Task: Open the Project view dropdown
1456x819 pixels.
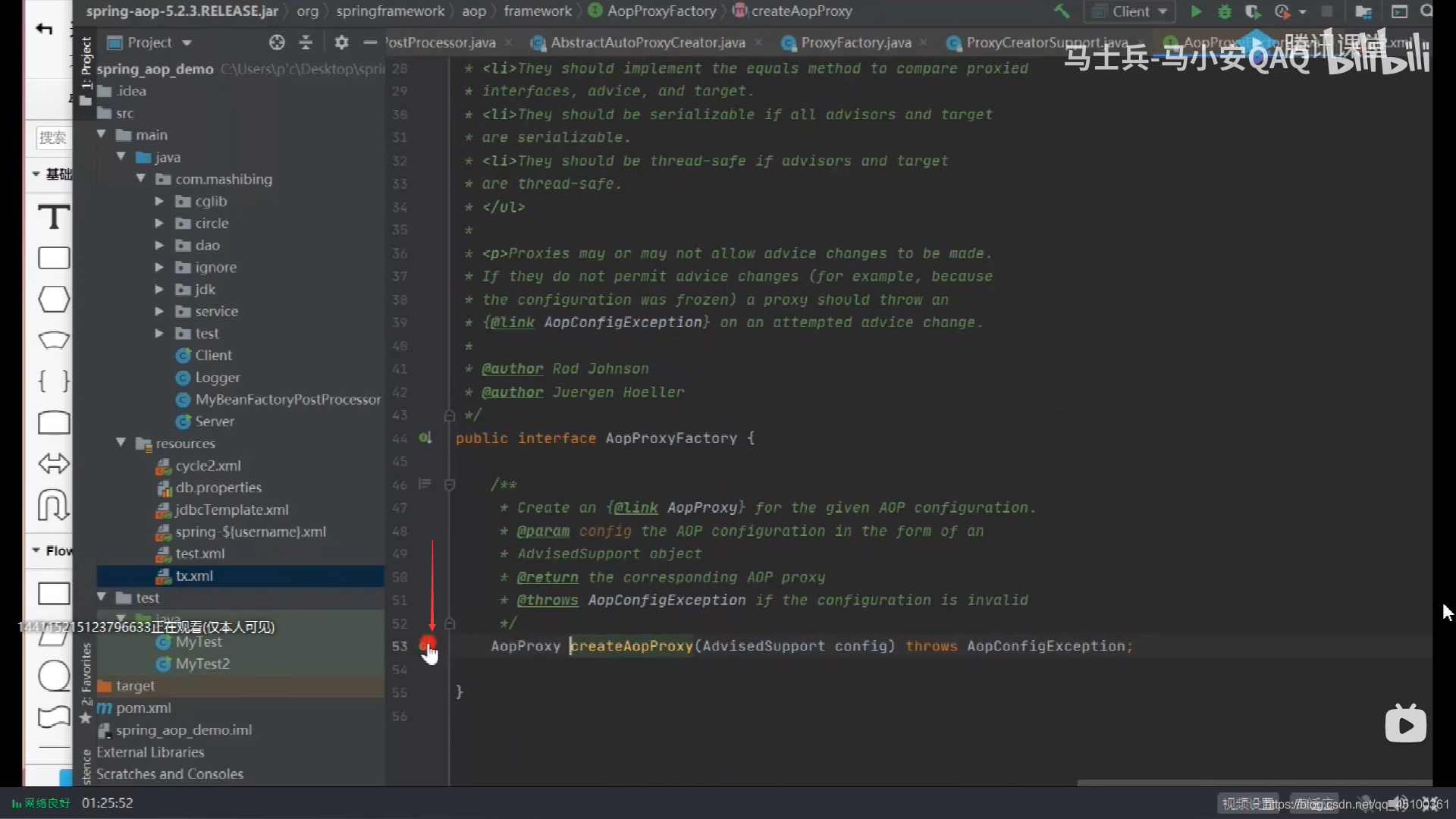Action: pyautogui.click(x=187, y=43)
